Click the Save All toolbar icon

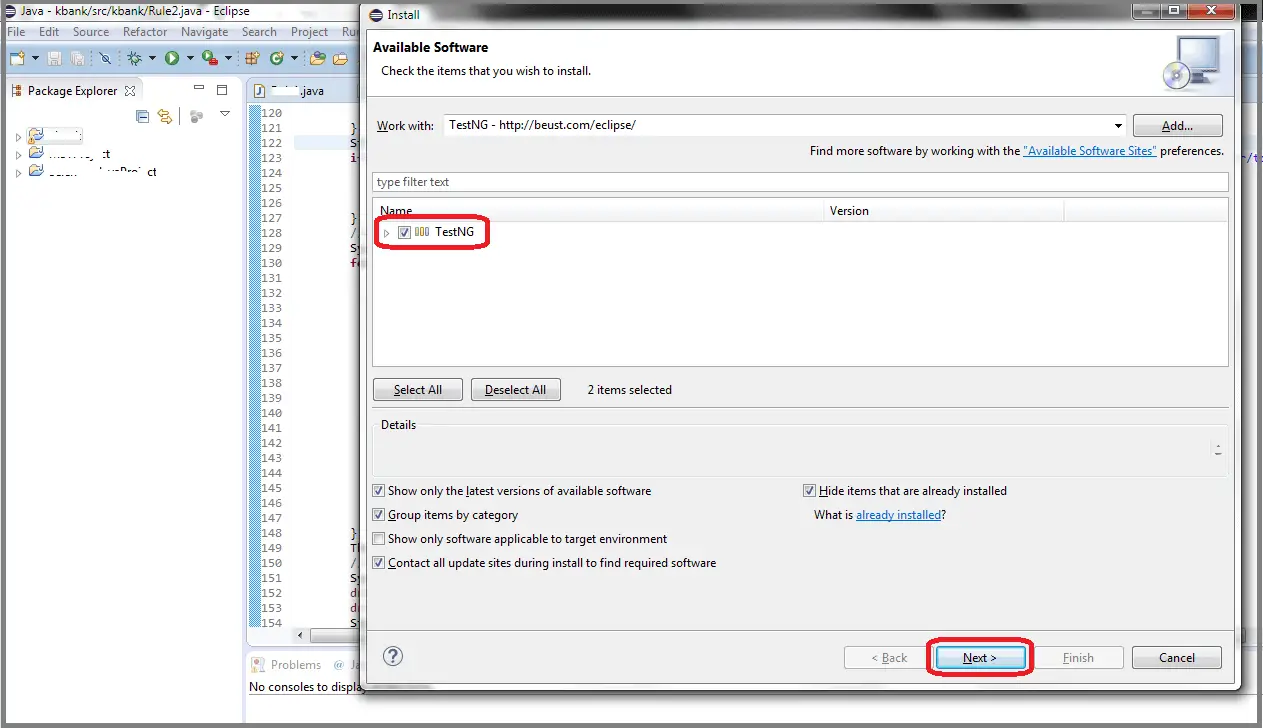(76, 59)
